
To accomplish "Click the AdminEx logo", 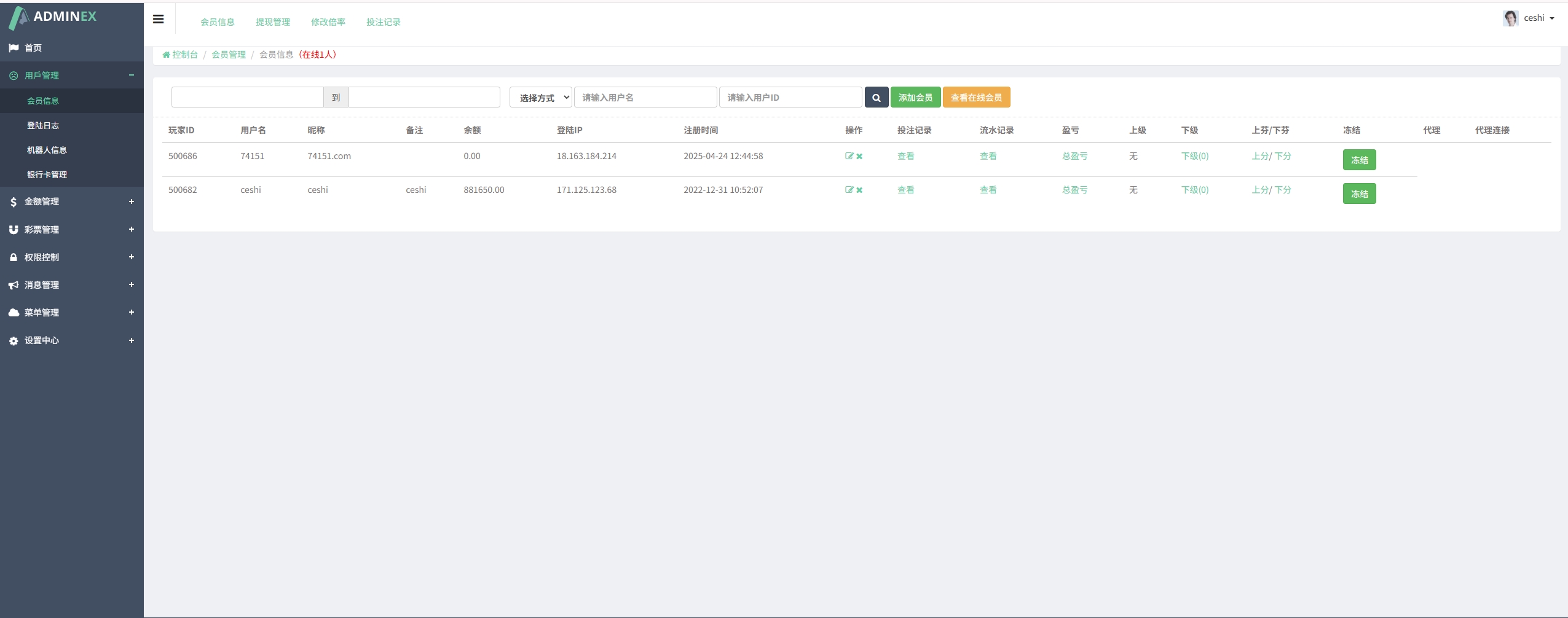I will [53, 17].
